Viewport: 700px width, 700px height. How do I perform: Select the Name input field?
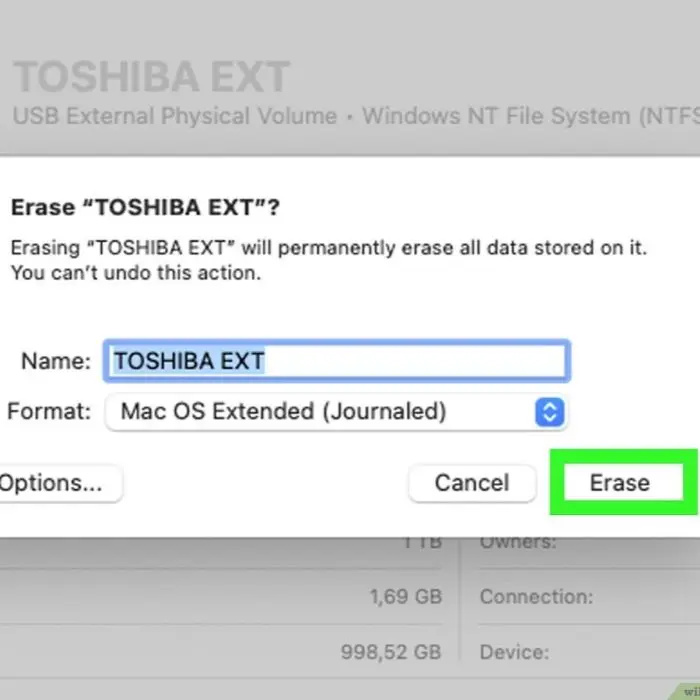[337, 361]
